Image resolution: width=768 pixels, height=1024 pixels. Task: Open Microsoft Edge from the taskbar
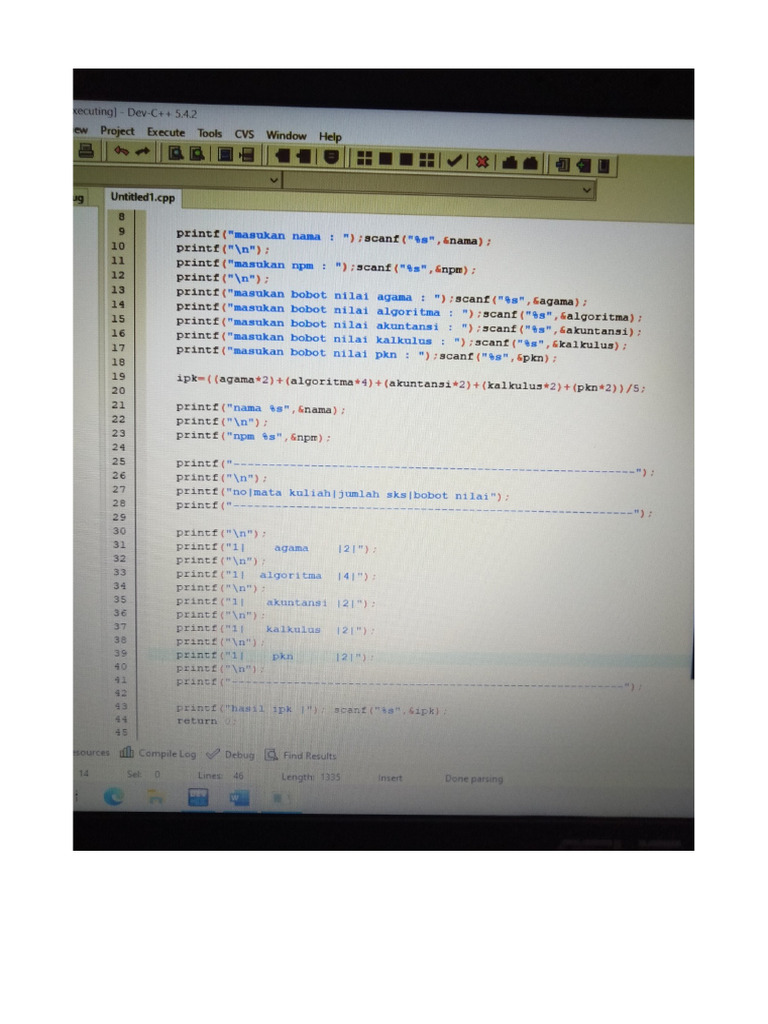click(114, 796)
